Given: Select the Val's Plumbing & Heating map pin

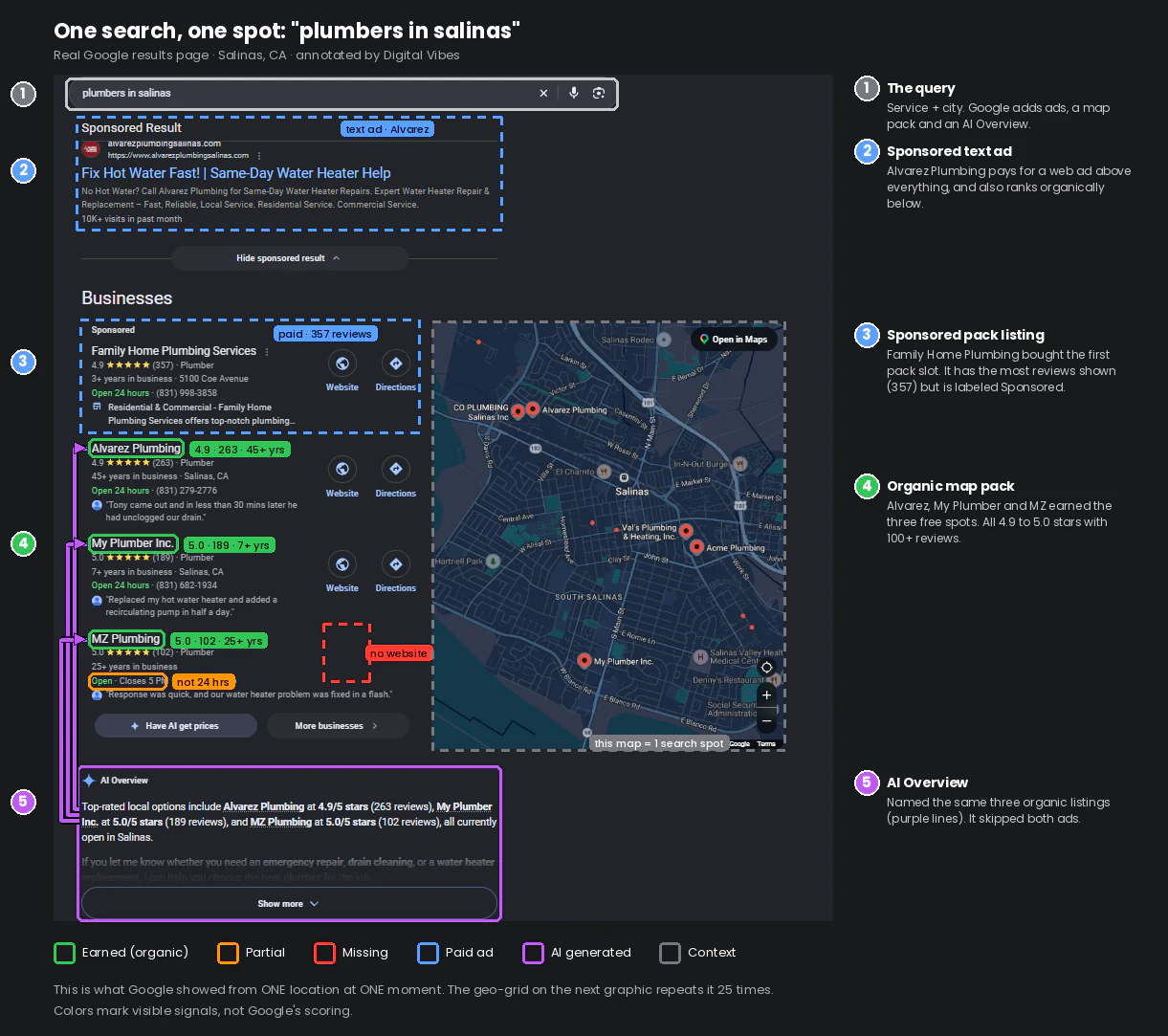Looking at the screenshot, I should tap(685, 529).
